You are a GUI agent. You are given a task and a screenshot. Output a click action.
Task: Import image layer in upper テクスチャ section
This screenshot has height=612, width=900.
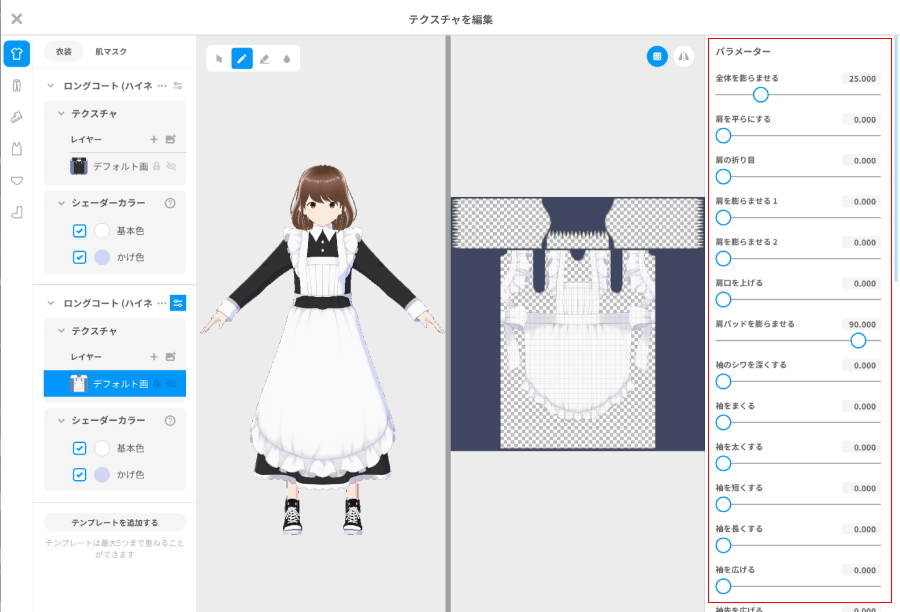pos(170,139)
